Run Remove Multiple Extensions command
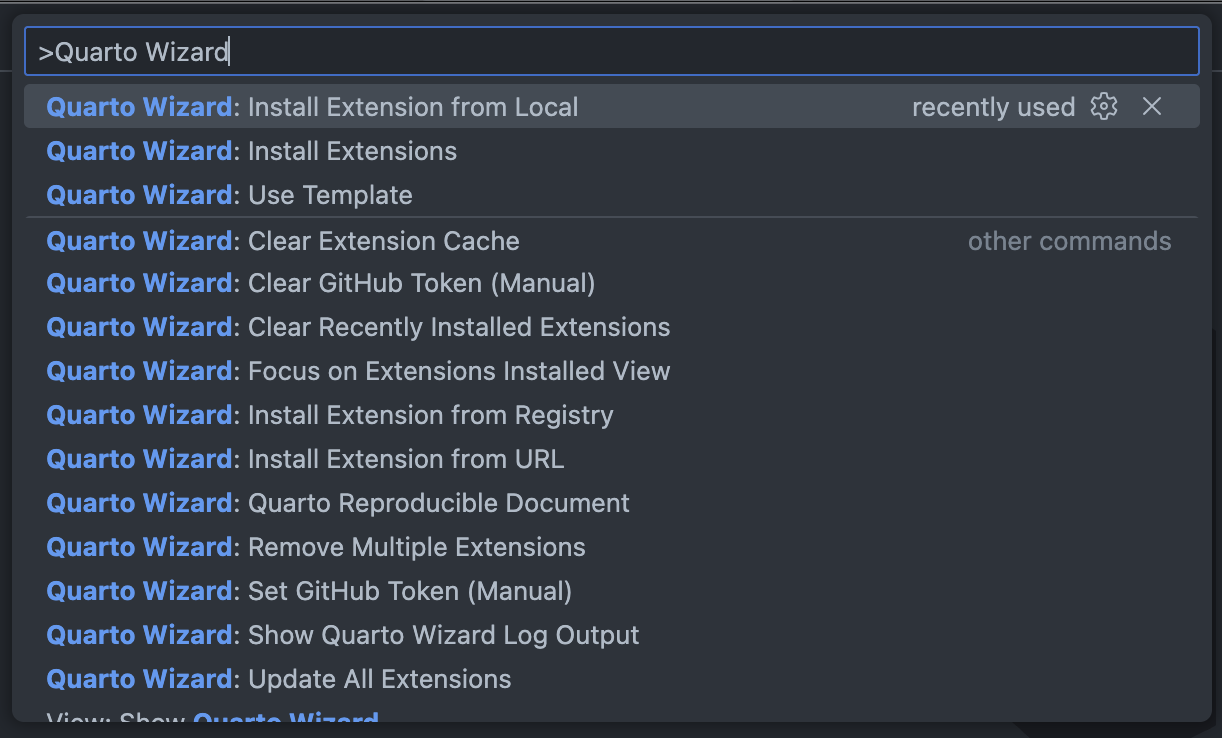Image resolution: width=1222 pixels, height=738 pixels. click(316, 547)
